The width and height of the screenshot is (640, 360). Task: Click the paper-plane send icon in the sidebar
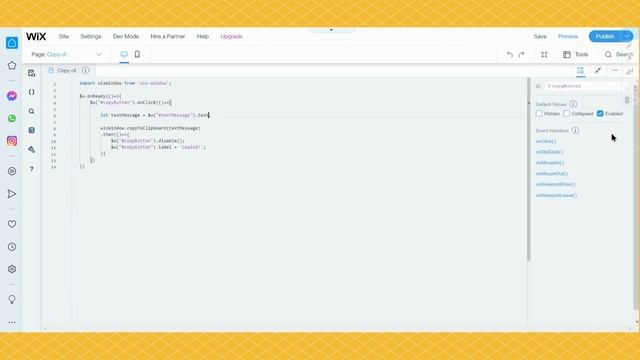[x=12, y=194]
